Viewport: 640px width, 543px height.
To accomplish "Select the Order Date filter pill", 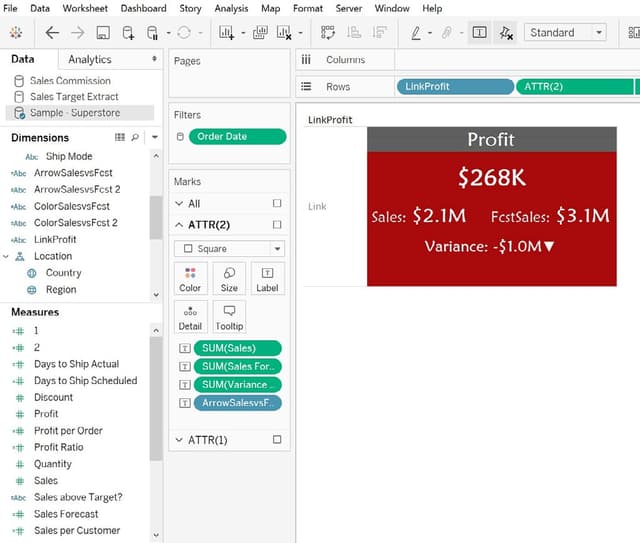I will (x=237, y=137).
